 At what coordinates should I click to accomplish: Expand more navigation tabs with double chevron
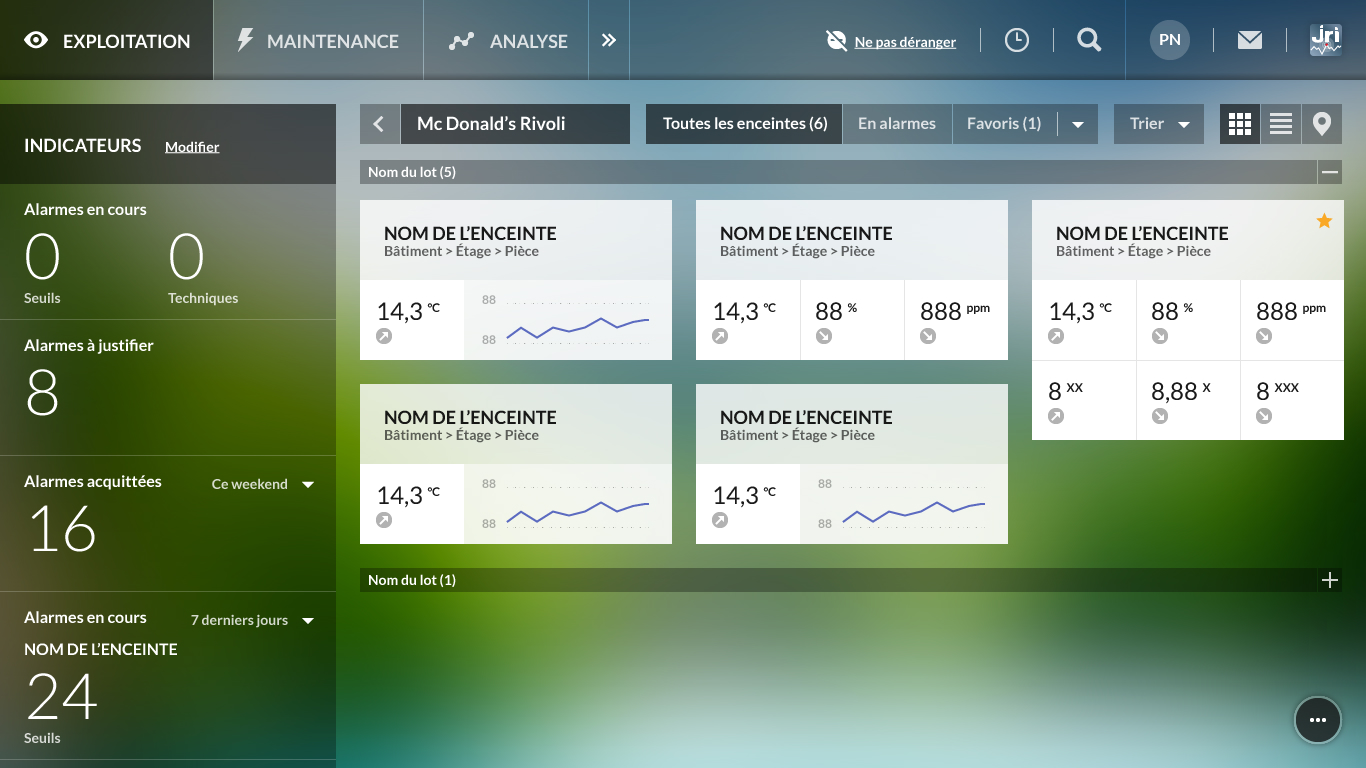(x=609, y=40)
